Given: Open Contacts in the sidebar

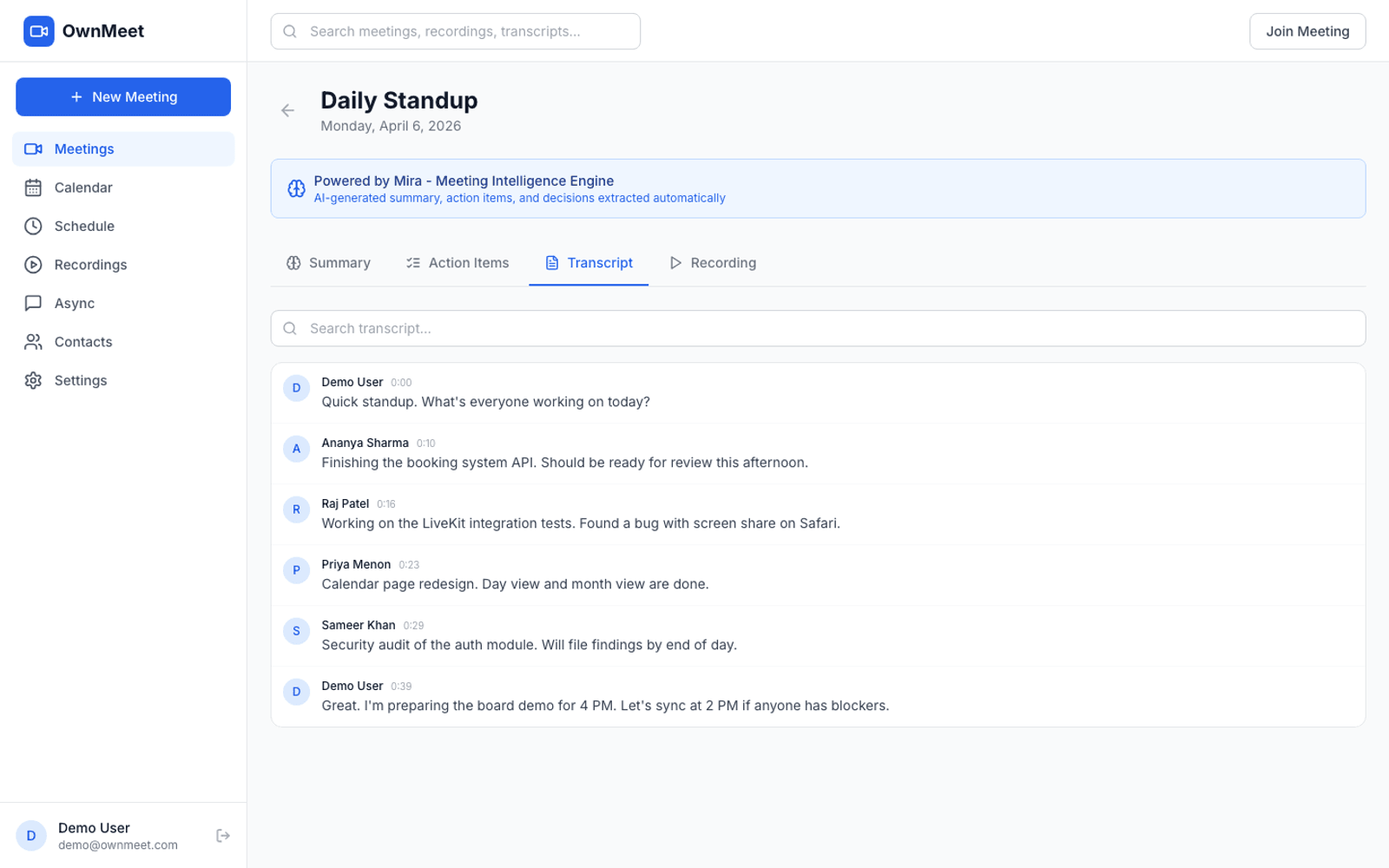Looking at the screenshot, I should point(123,342).
